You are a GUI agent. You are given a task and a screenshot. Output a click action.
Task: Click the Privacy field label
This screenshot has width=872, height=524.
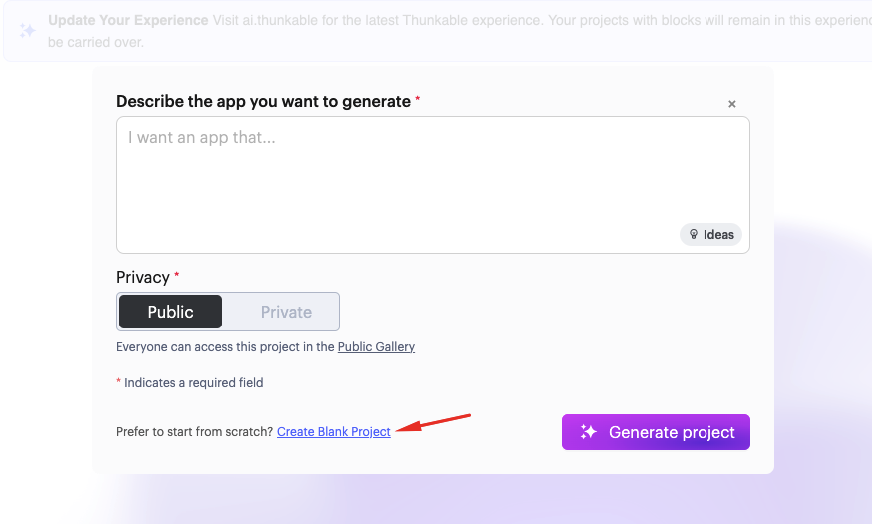[x=143, y=277]
